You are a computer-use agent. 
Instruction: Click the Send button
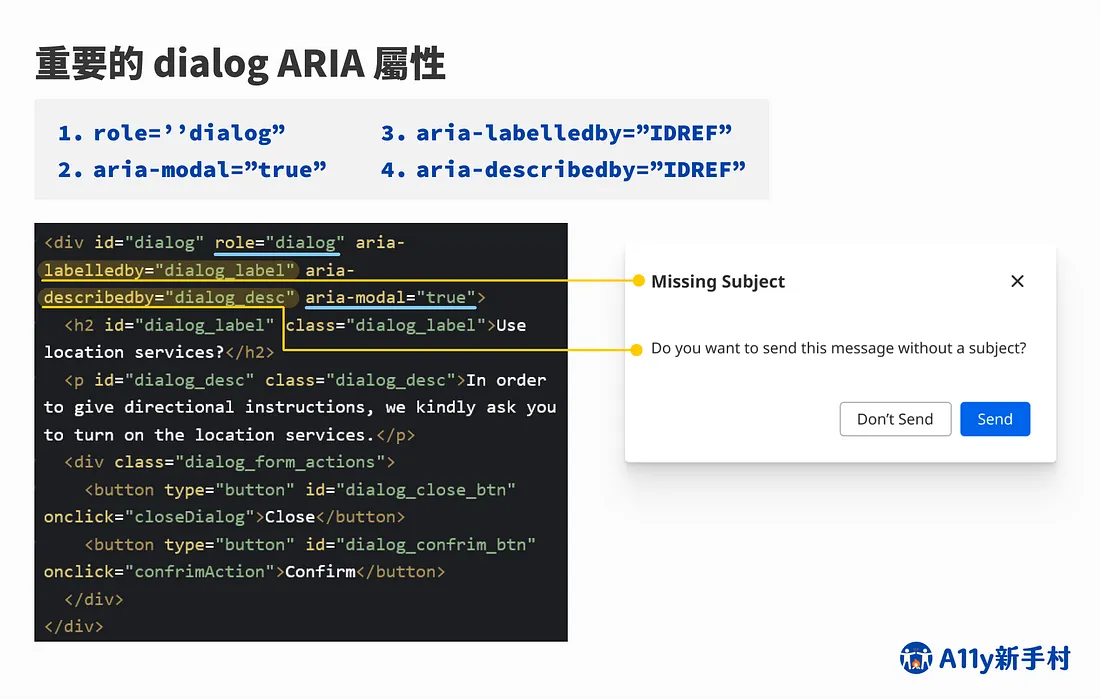[995, 419]
